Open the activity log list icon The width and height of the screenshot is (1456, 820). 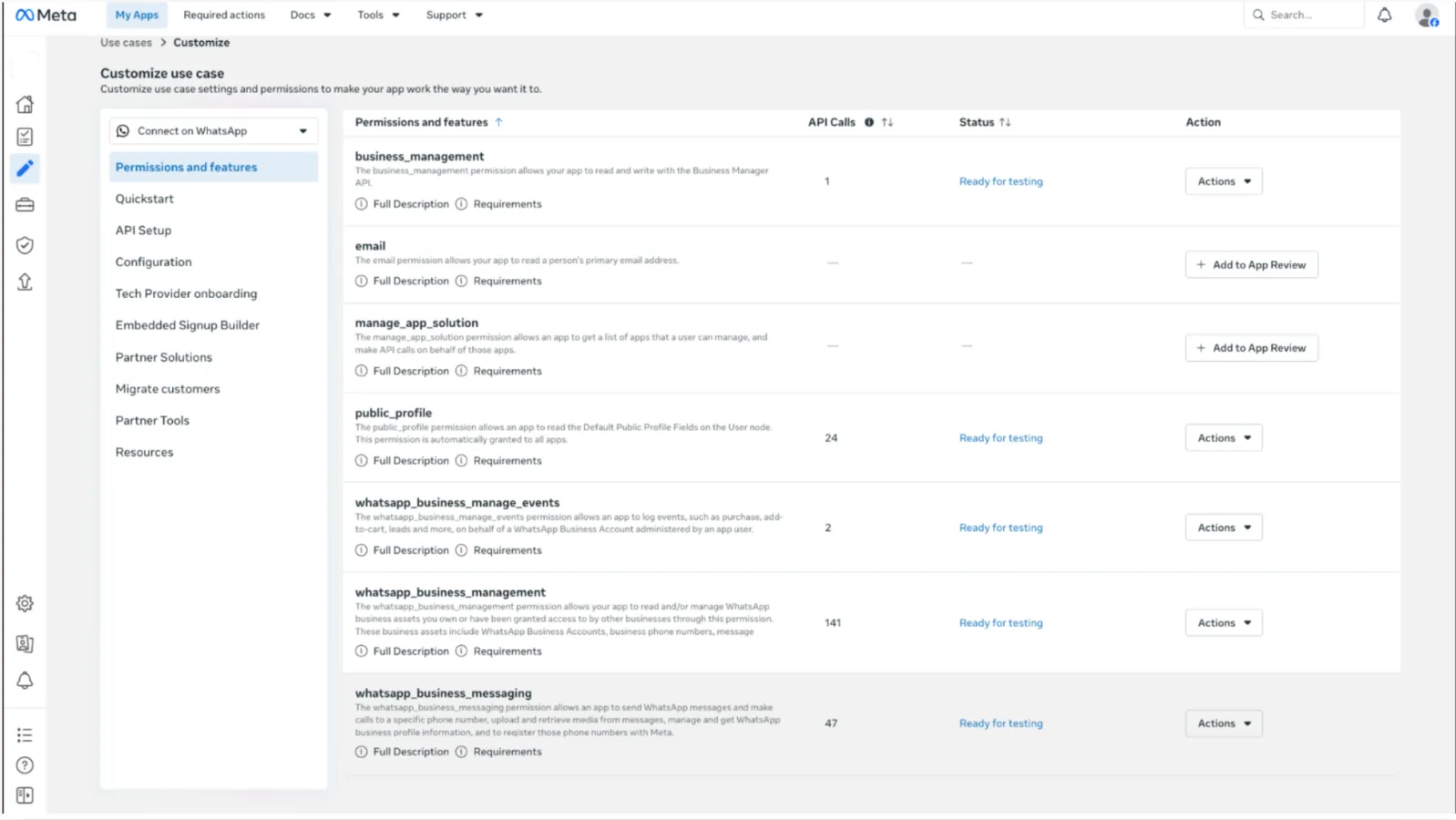[25, 734]
